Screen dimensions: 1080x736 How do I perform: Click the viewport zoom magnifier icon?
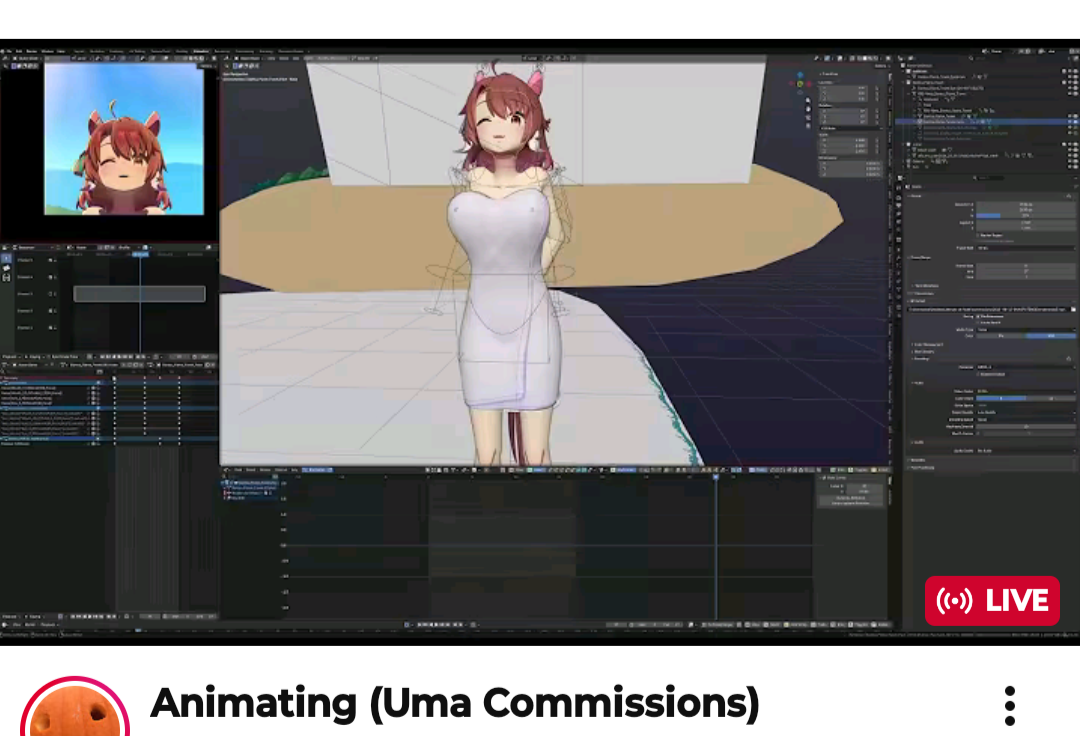point(808,101)
